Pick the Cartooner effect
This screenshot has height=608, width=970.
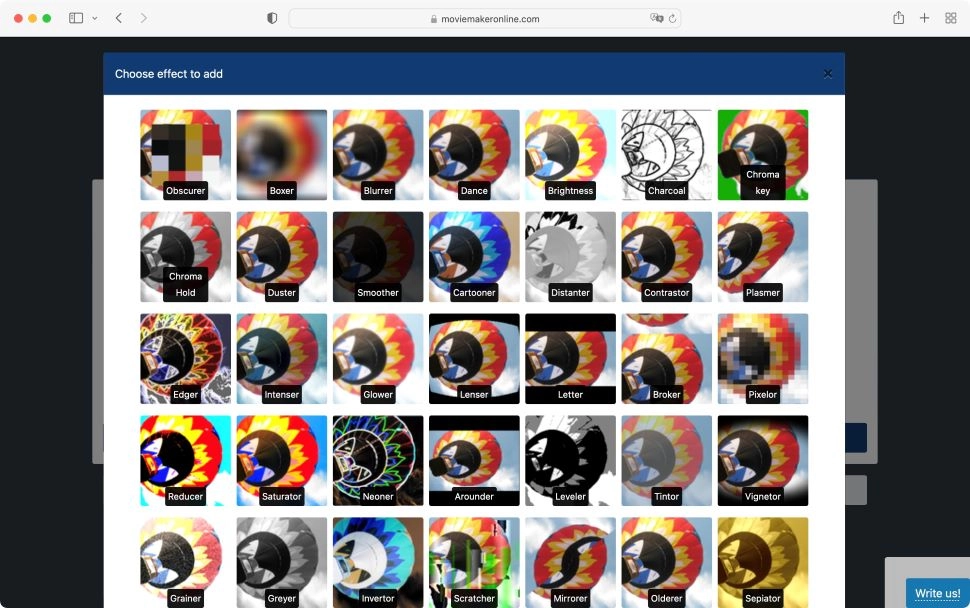point(474,257)
